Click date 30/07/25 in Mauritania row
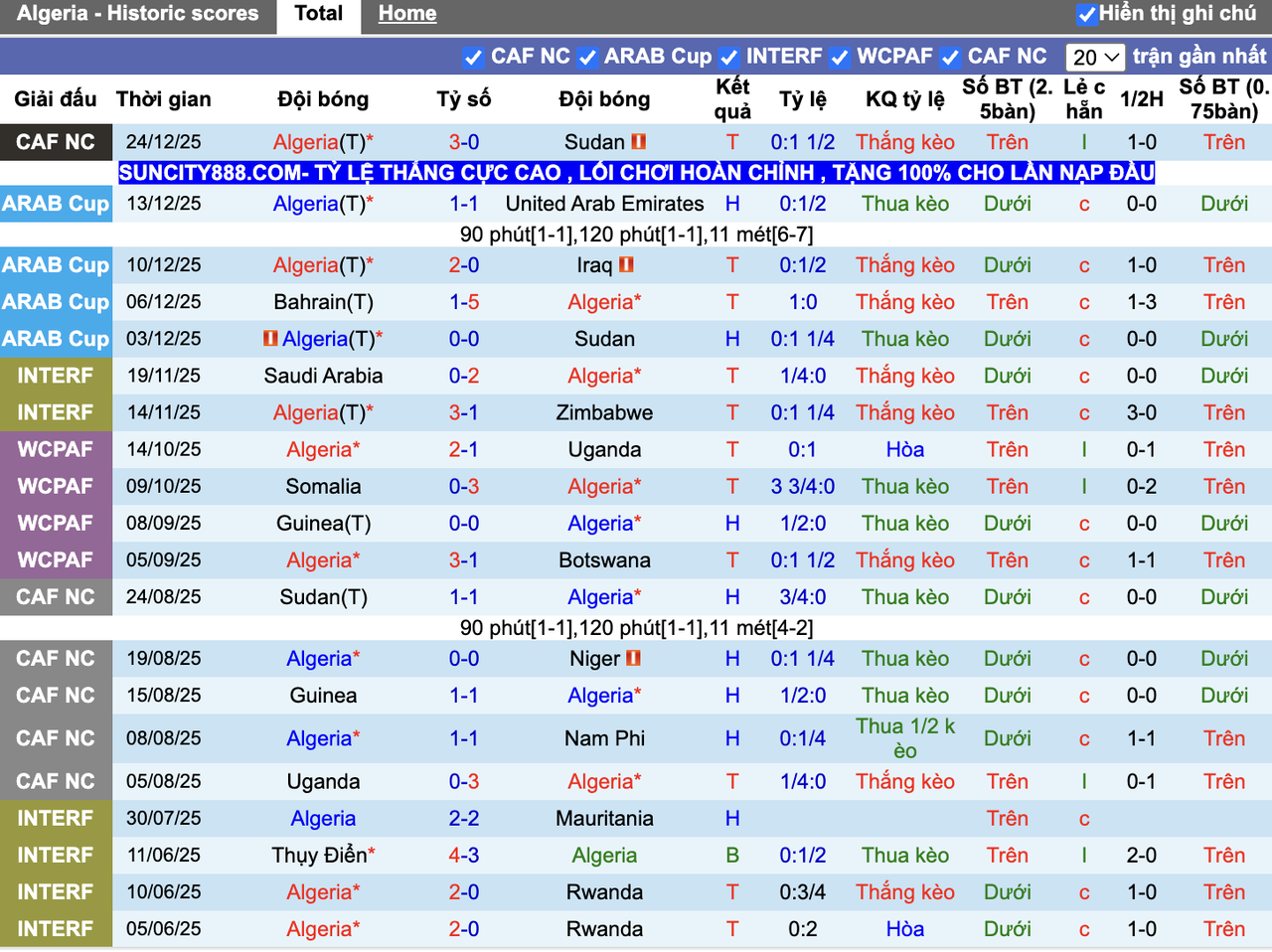1272x952 pixels. coord(164,819)
